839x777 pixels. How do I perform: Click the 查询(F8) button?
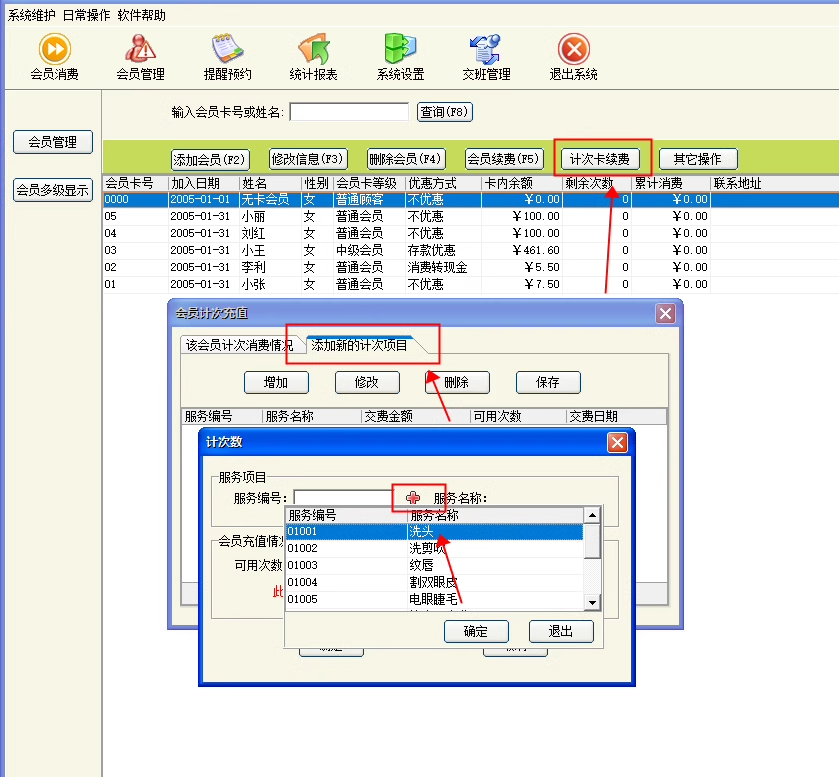click(445, 112)
